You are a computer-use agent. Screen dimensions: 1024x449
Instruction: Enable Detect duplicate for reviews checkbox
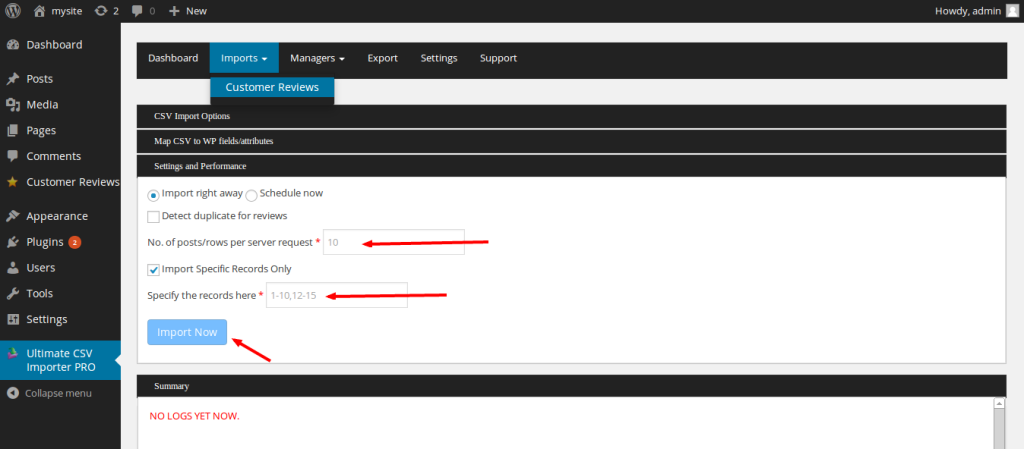point(153,217)
